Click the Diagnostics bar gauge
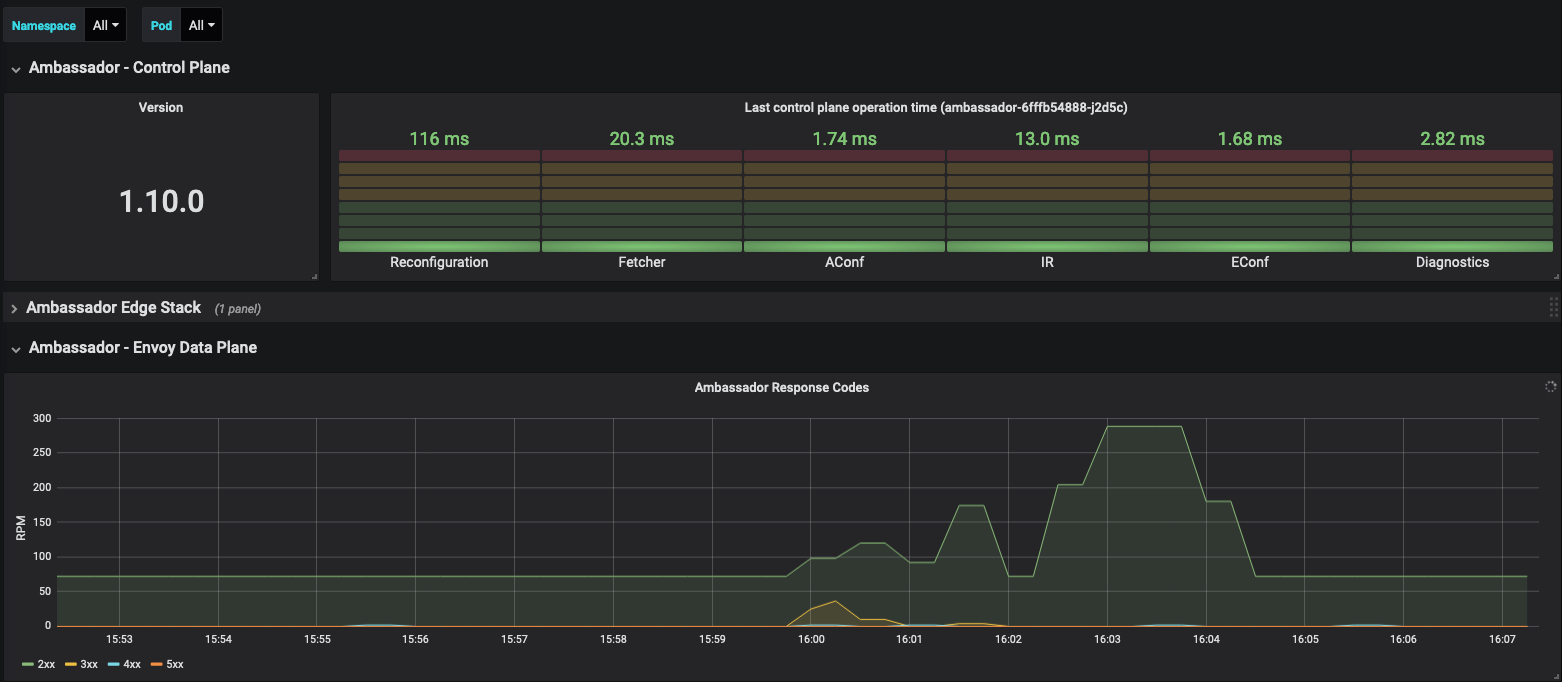This screenshot has width=1562, height=682. (1452, 201)
